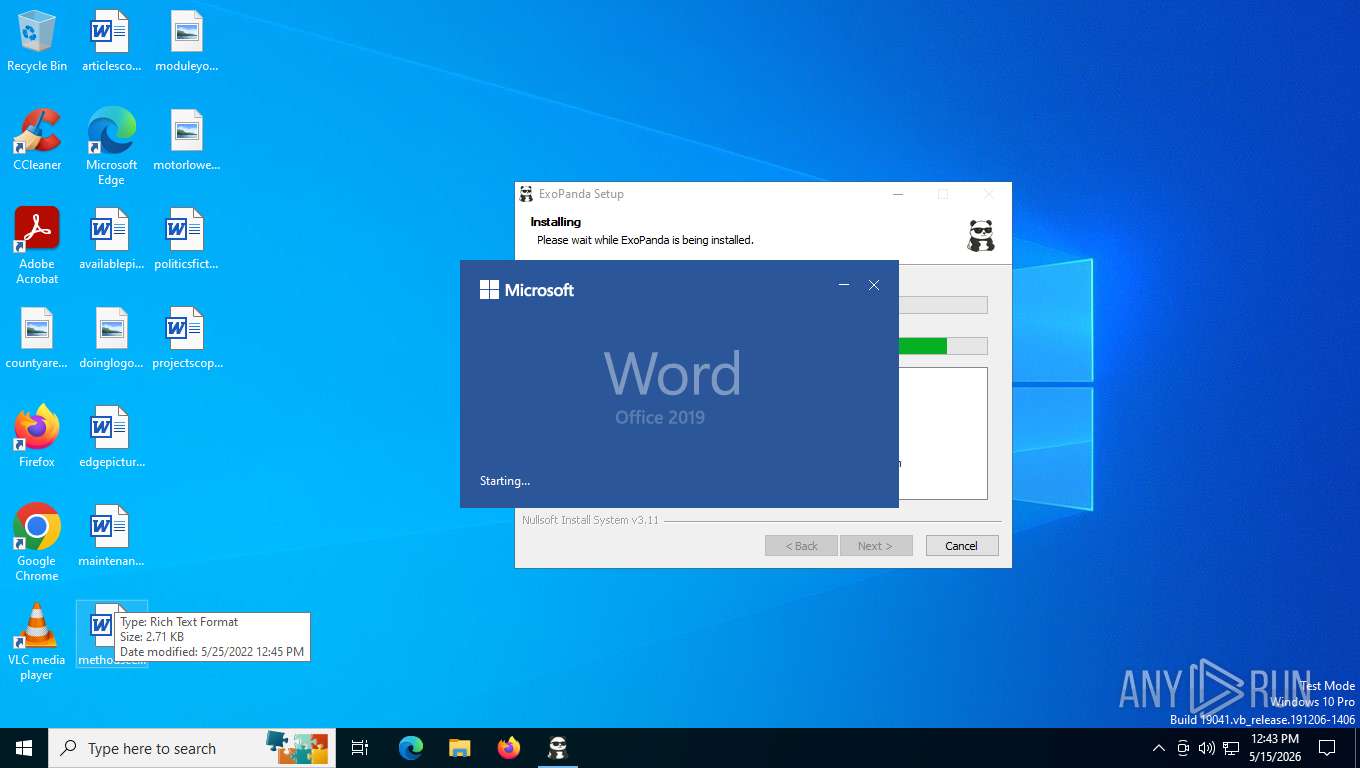Launch CCleaner from the desktop
The width and height of the screenshot is (1360, 768).
tap(37, 140)
